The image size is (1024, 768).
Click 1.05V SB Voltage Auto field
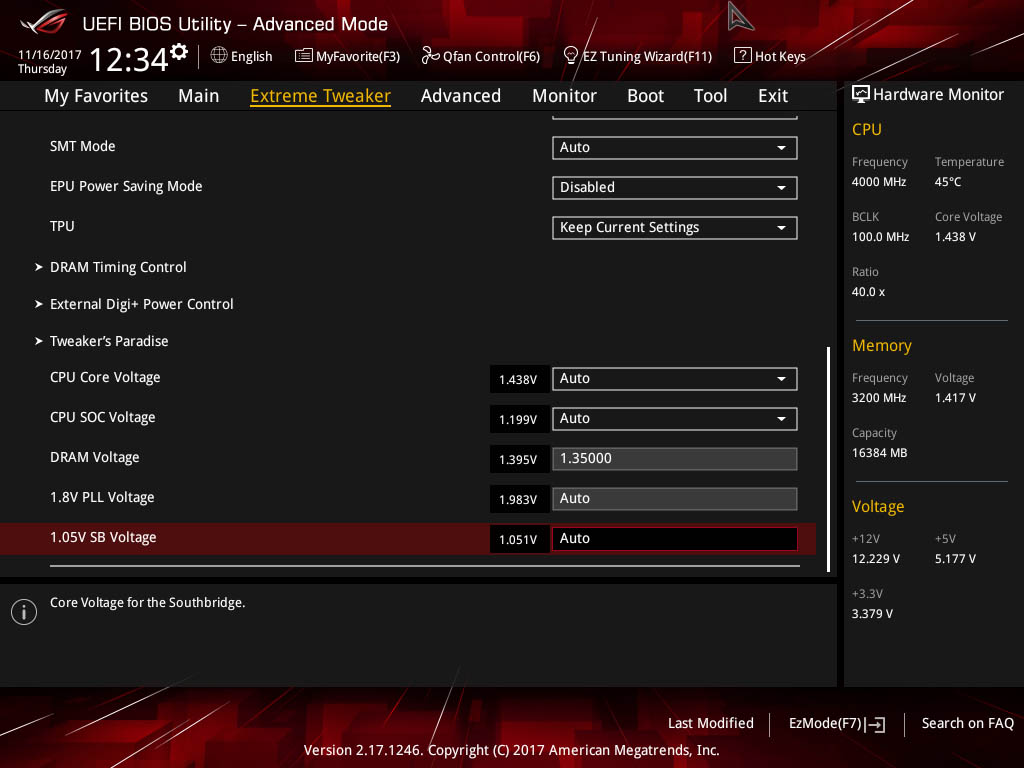point(675,539)
